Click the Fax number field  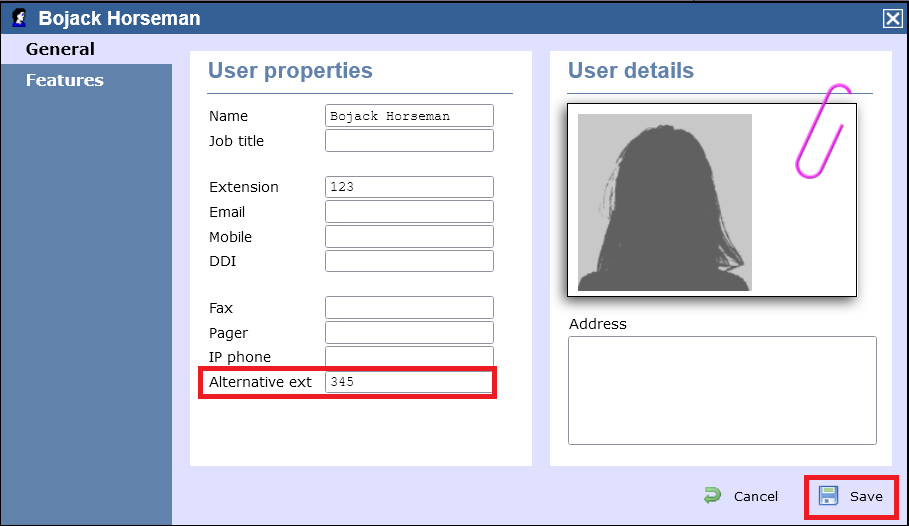[x=409, y=308]
